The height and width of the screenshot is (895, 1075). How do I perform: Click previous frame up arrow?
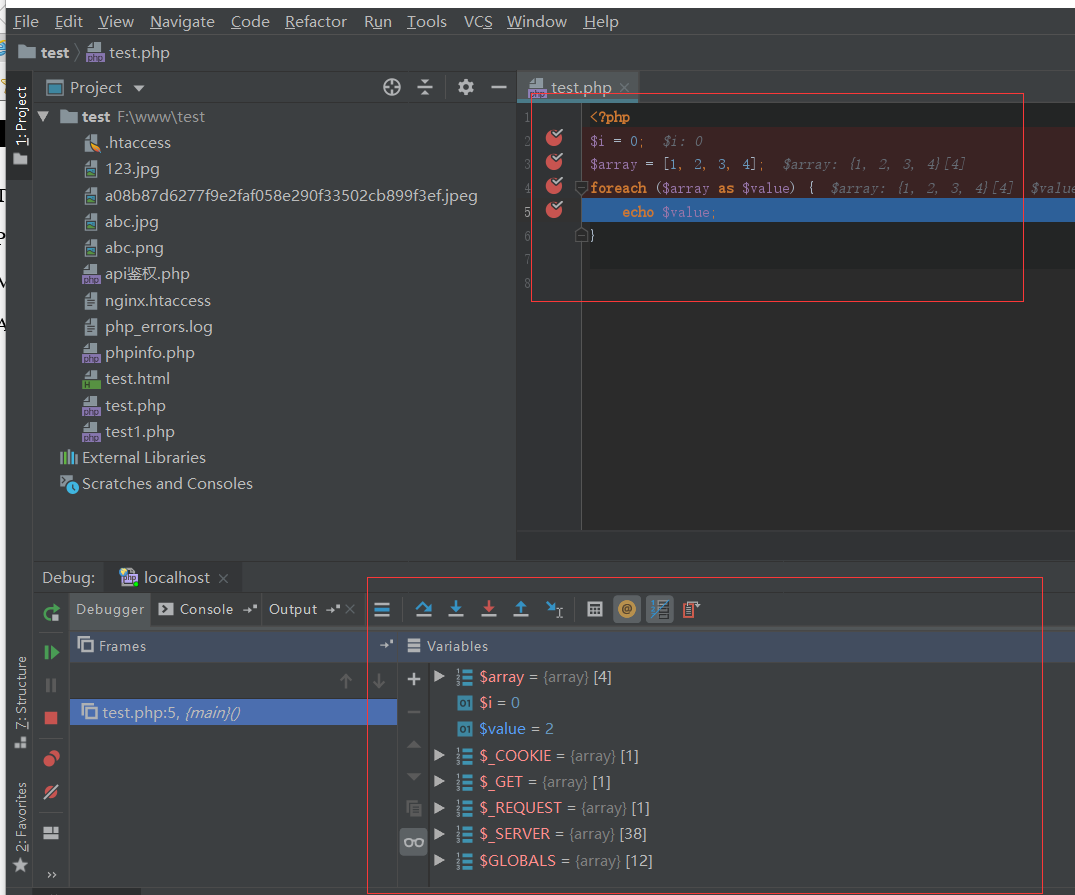(x=346, y=681)
